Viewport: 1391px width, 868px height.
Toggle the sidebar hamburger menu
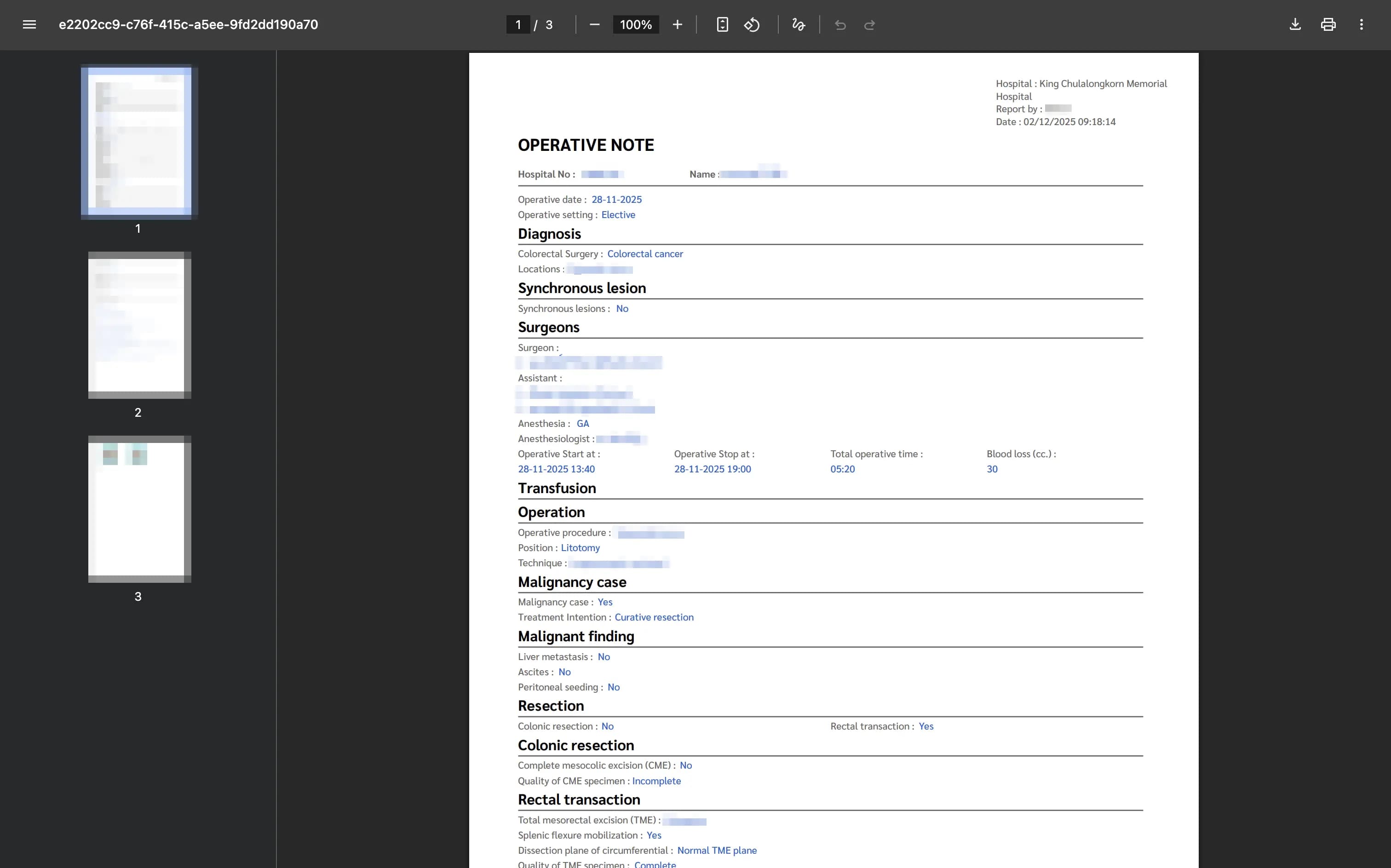pyautogui.click(x=29, y=25)
